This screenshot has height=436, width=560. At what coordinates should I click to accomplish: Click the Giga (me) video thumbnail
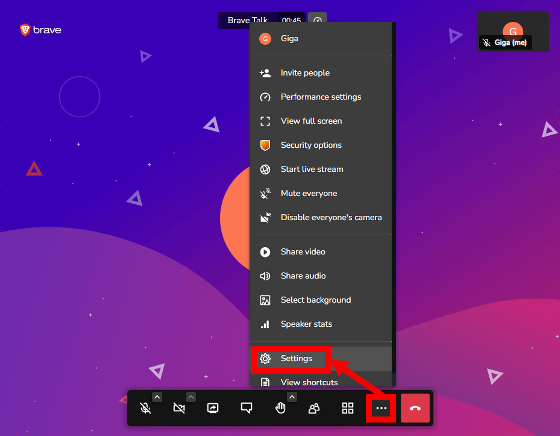tap(512, 32)
